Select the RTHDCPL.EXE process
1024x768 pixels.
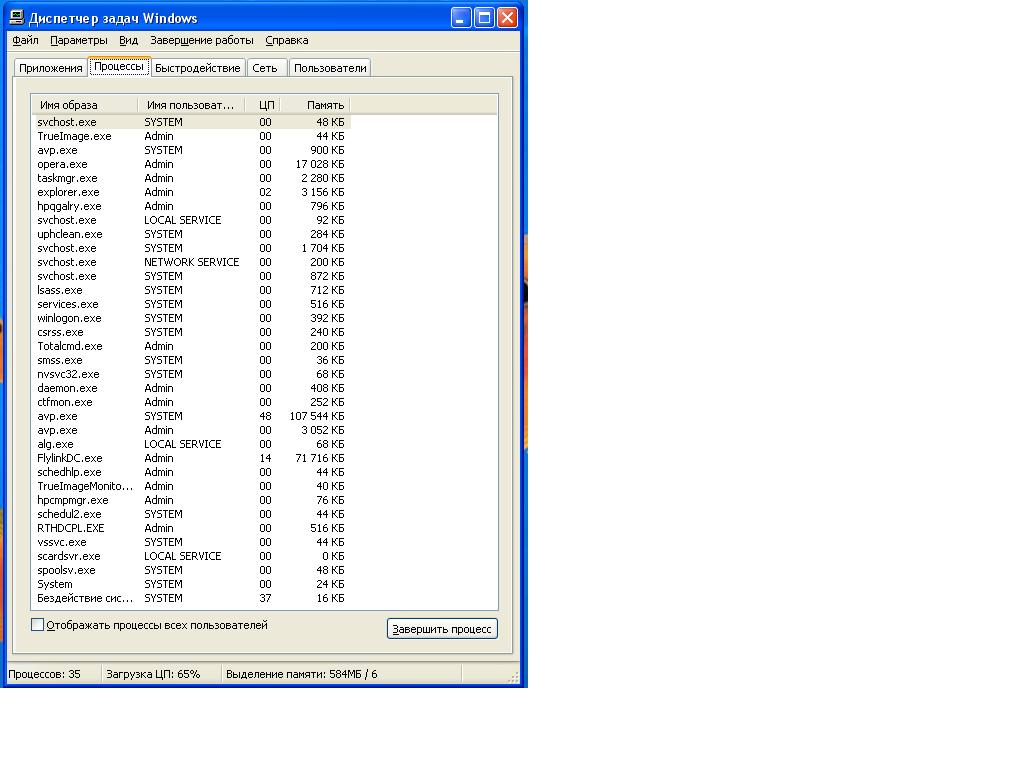click(x=191, y=528)
